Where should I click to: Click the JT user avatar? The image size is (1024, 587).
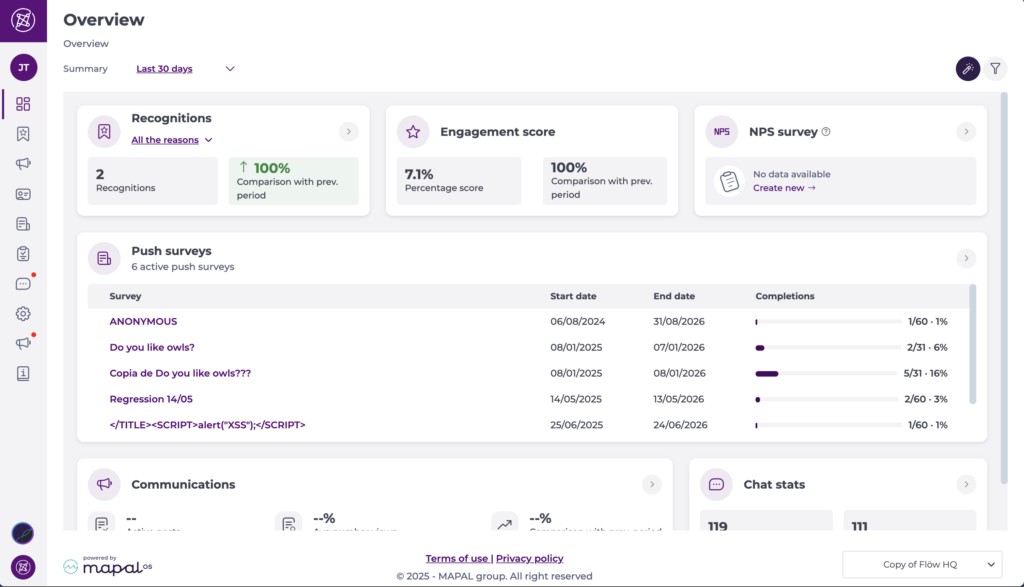point(23,68)
